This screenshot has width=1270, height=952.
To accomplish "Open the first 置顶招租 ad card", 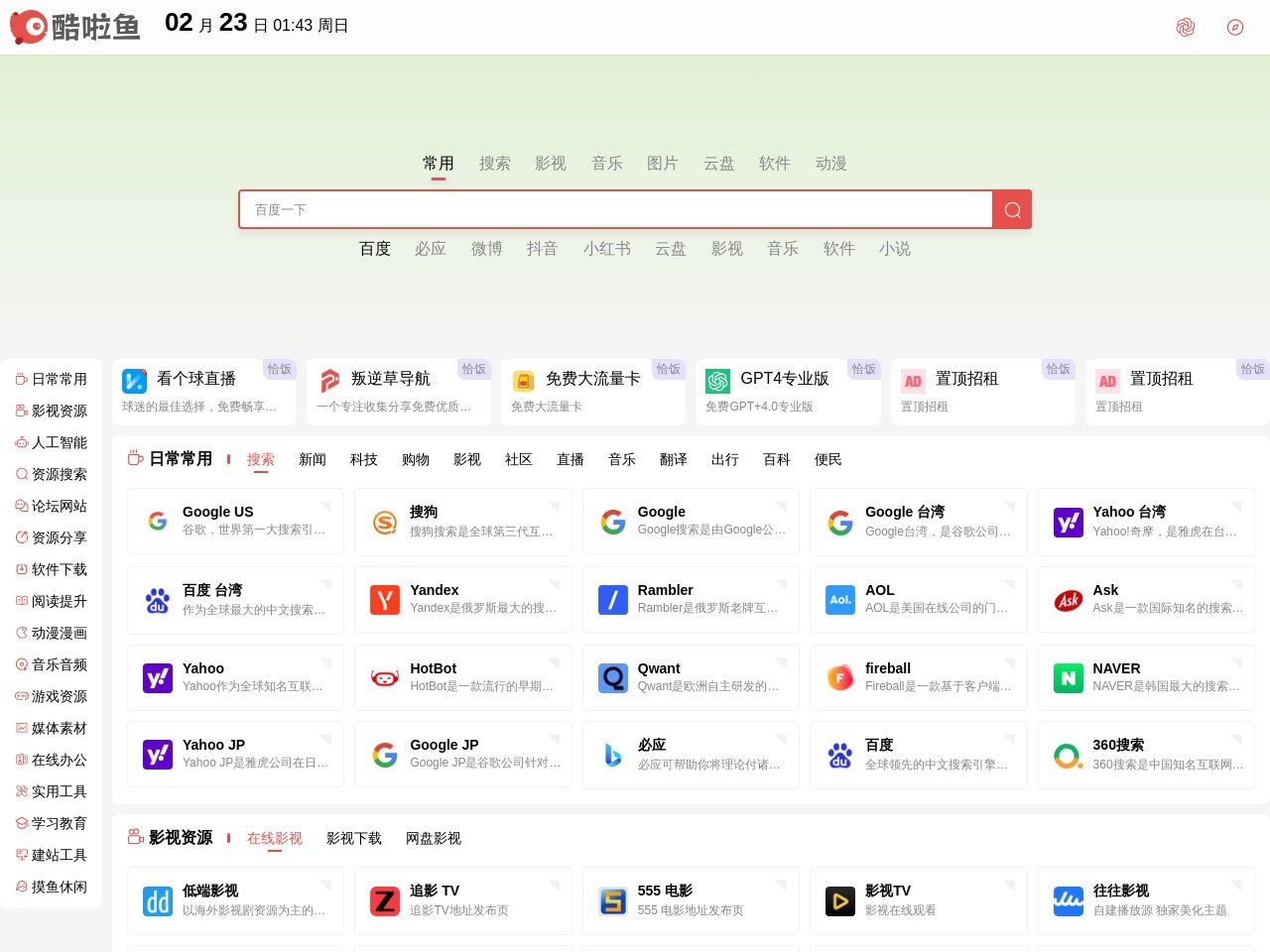I will pyautogui.click(x=983, y=393).
